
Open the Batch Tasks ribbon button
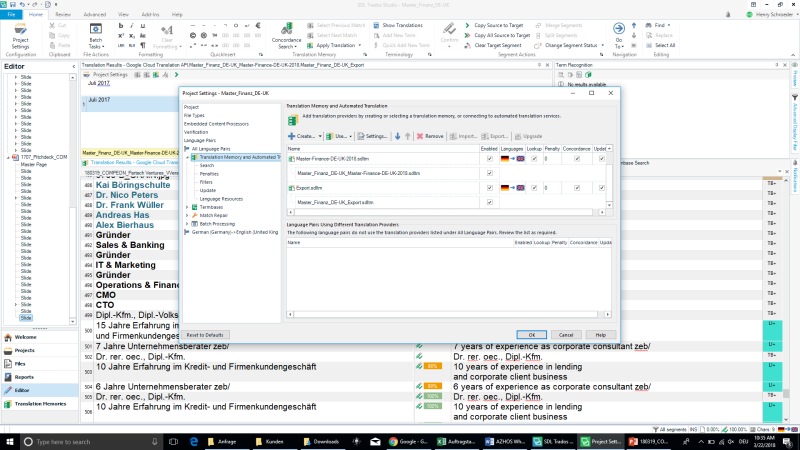[95, 36]
